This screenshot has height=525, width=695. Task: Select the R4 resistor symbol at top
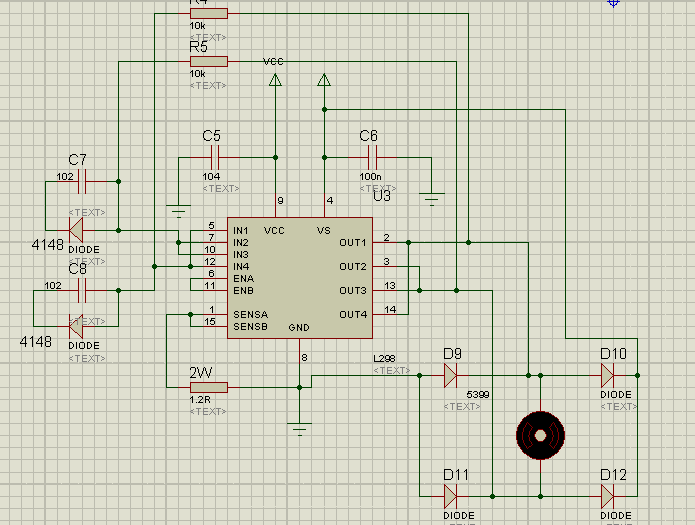[209, 13]
